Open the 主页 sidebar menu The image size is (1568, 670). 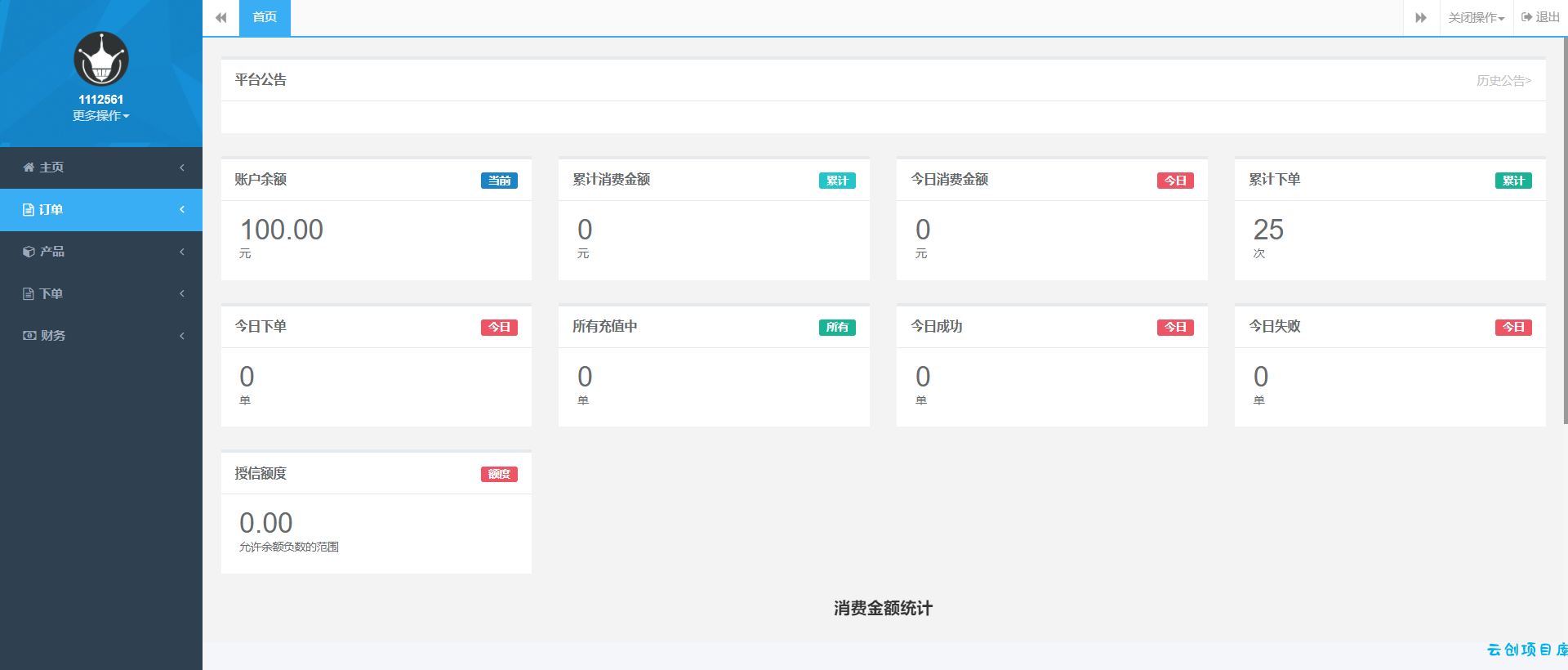[x=101, y=167]
